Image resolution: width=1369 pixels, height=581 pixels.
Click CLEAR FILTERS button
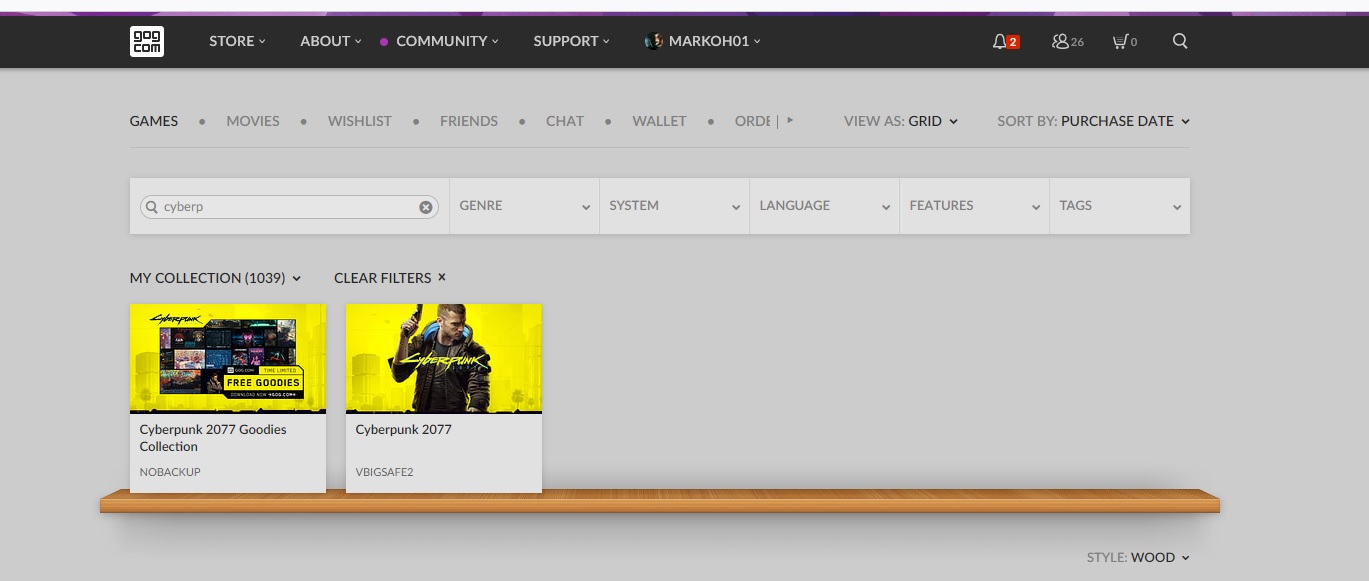tap(390, 278)
